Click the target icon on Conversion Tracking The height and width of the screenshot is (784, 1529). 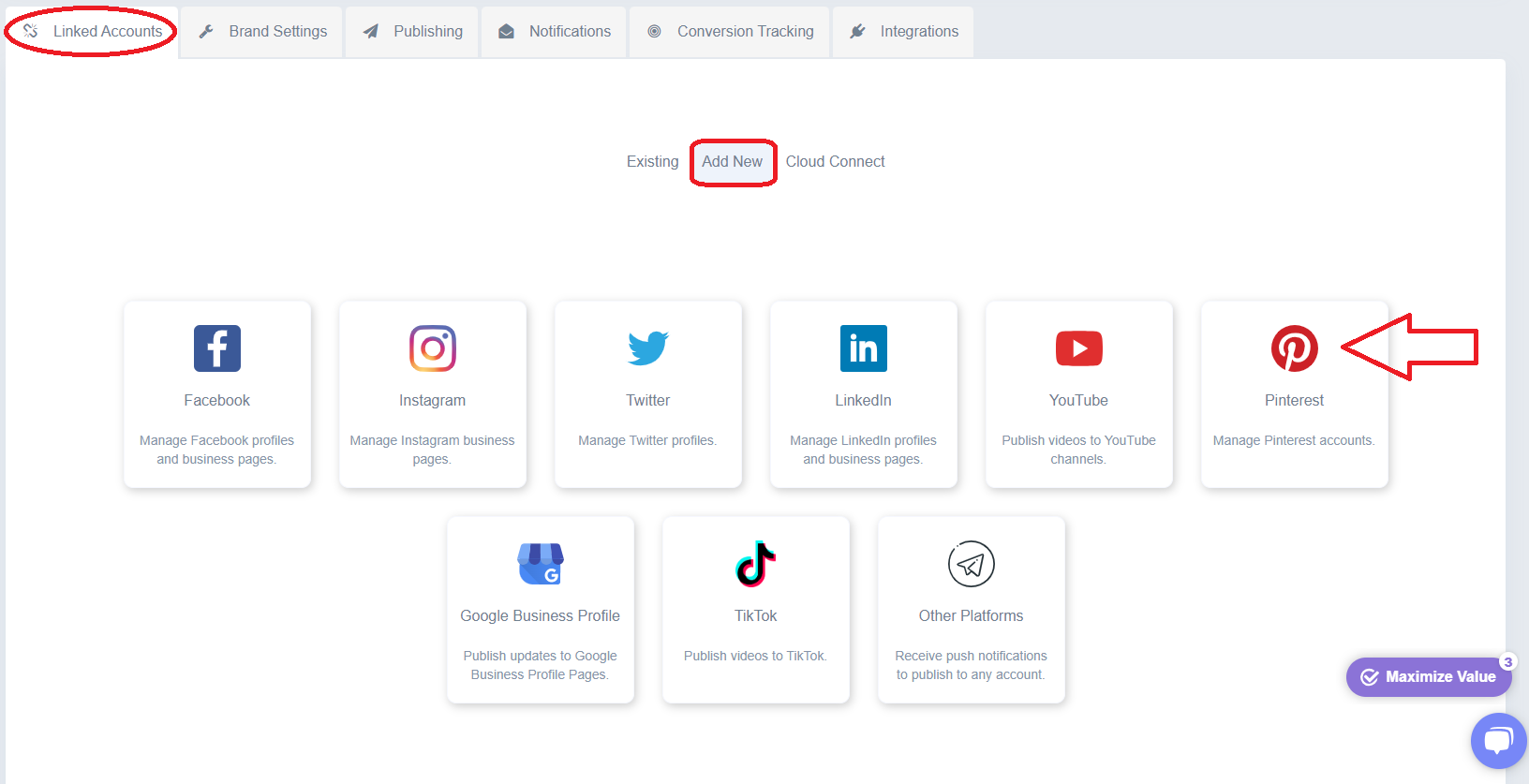pos(655,32)
